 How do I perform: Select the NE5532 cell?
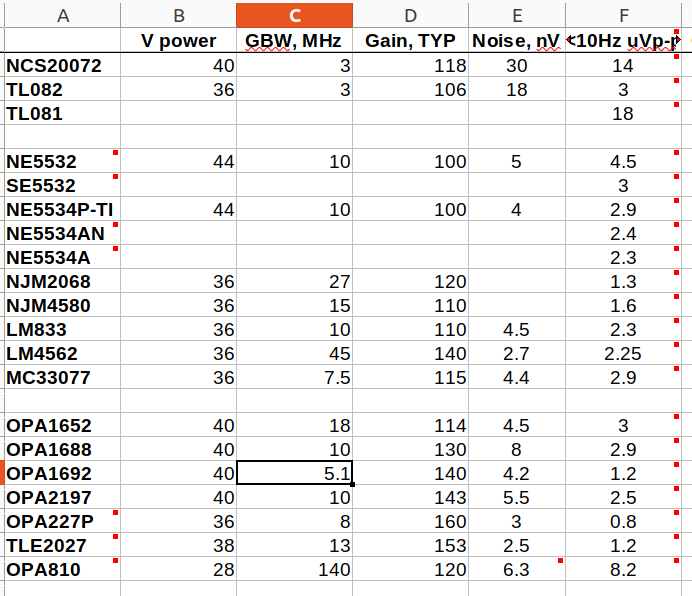tap(63, 161)
